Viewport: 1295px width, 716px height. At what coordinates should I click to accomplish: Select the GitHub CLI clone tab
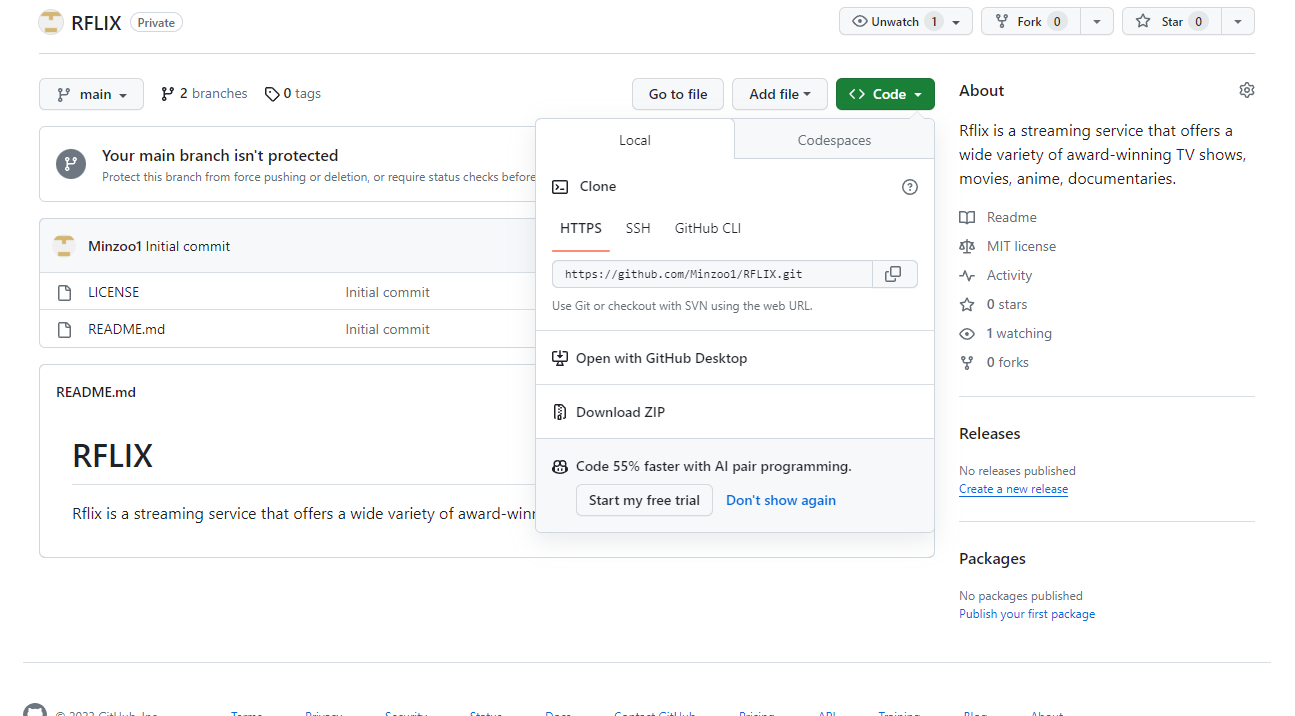(708, 229)
